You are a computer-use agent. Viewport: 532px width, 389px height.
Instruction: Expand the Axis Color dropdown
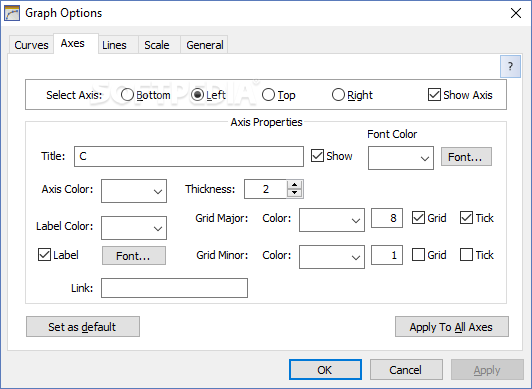coord(134,191)
